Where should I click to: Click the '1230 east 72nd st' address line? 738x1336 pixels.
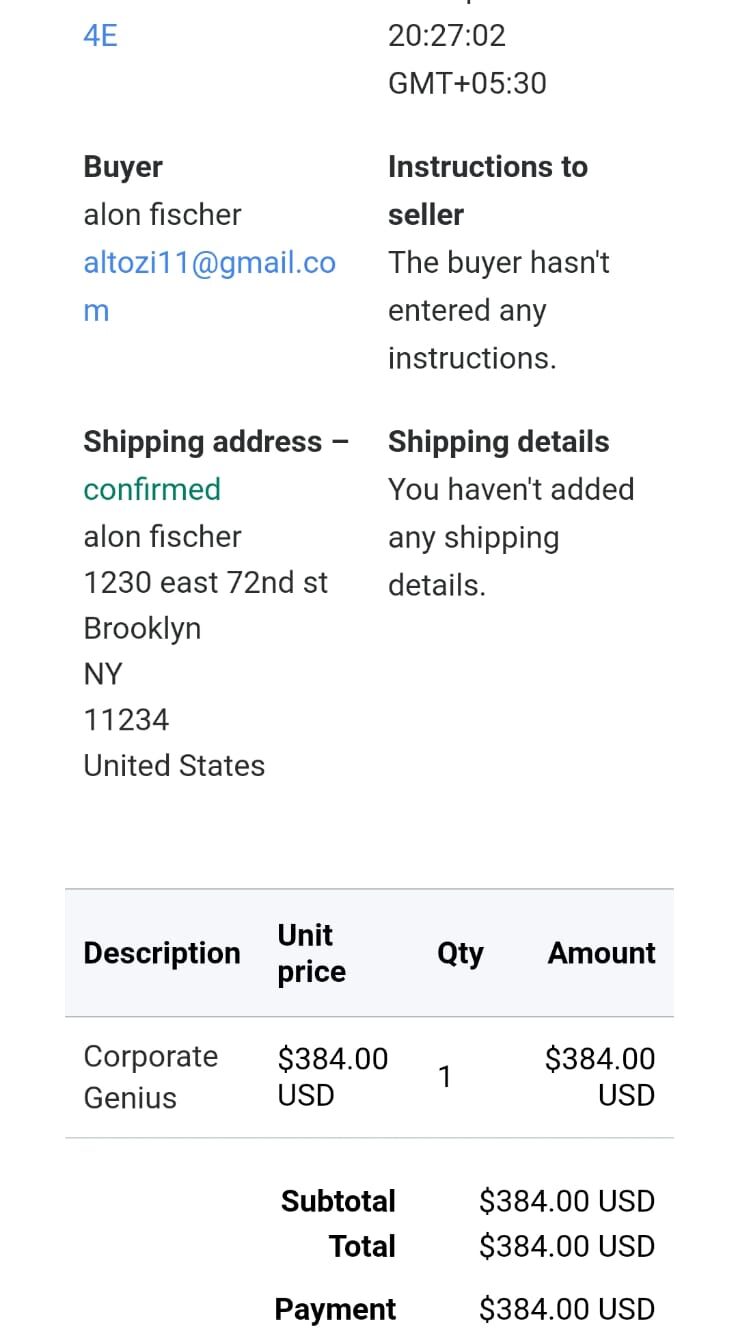click(205, 582)
